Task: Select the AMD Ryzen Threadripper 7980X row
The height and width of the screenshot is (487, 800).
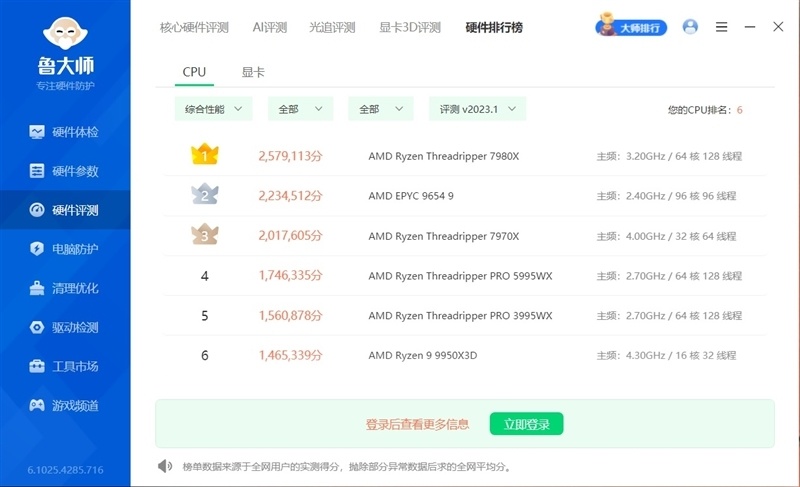Action: pos(444,156)
